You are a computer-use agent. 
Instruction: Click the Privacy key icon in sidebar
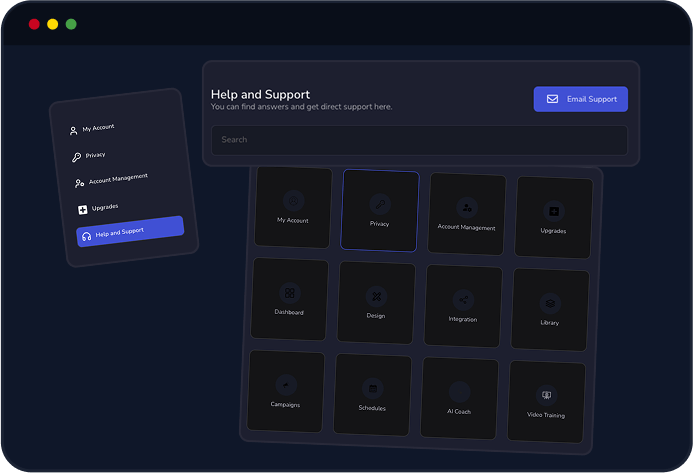coord(76,157)
